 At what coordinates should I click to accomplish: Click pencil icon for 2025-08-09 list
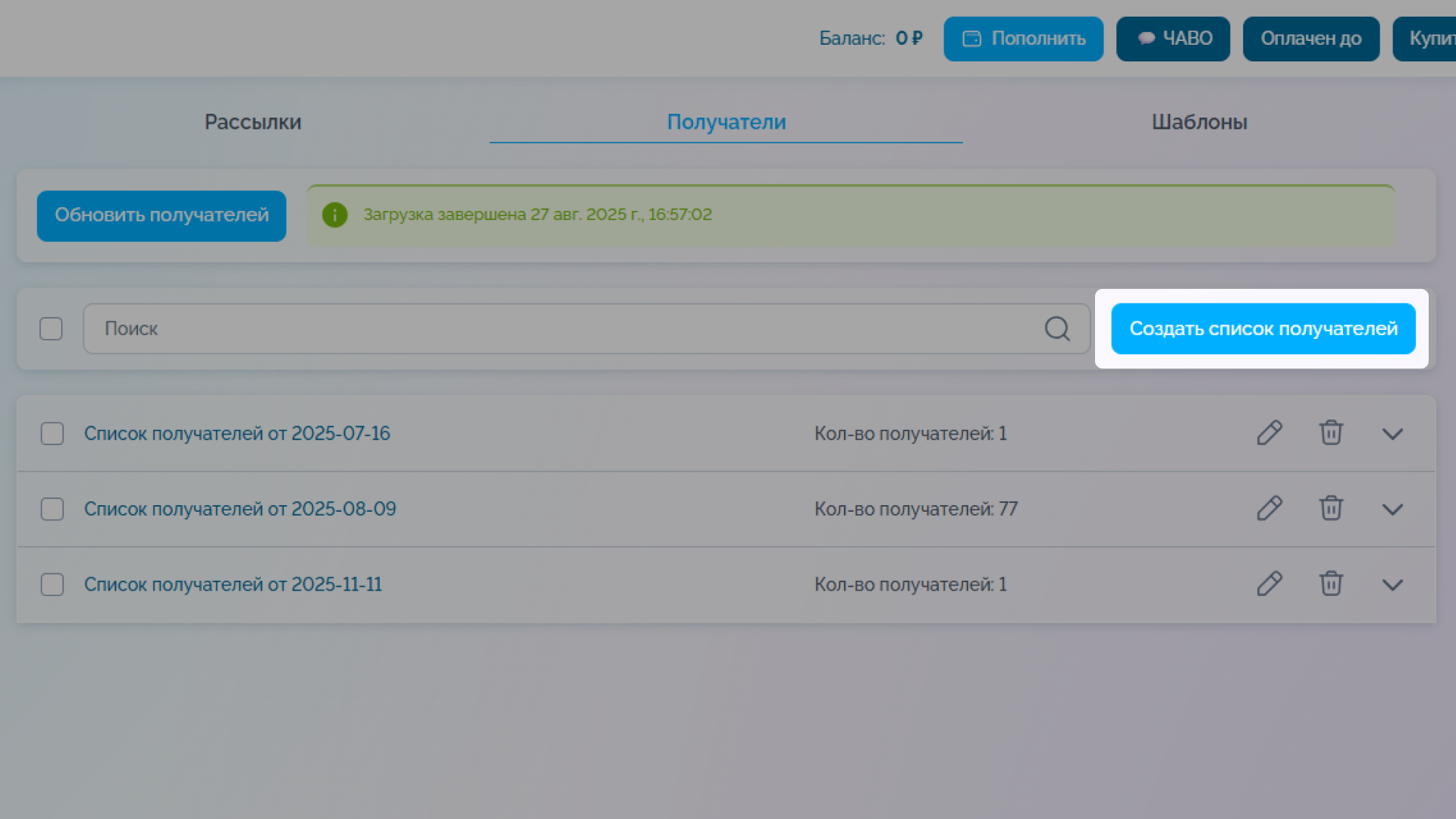coord(1269,508)
